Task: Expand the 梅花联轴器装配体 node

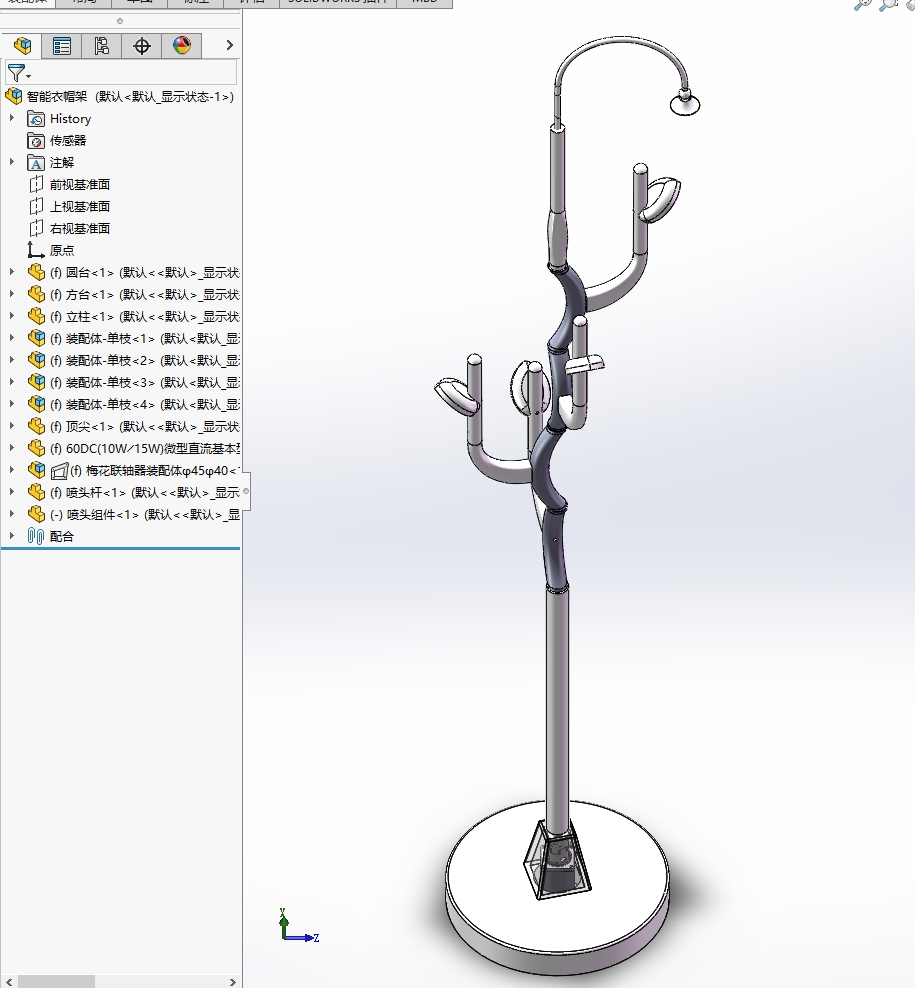Action: (x=11, y=471)
